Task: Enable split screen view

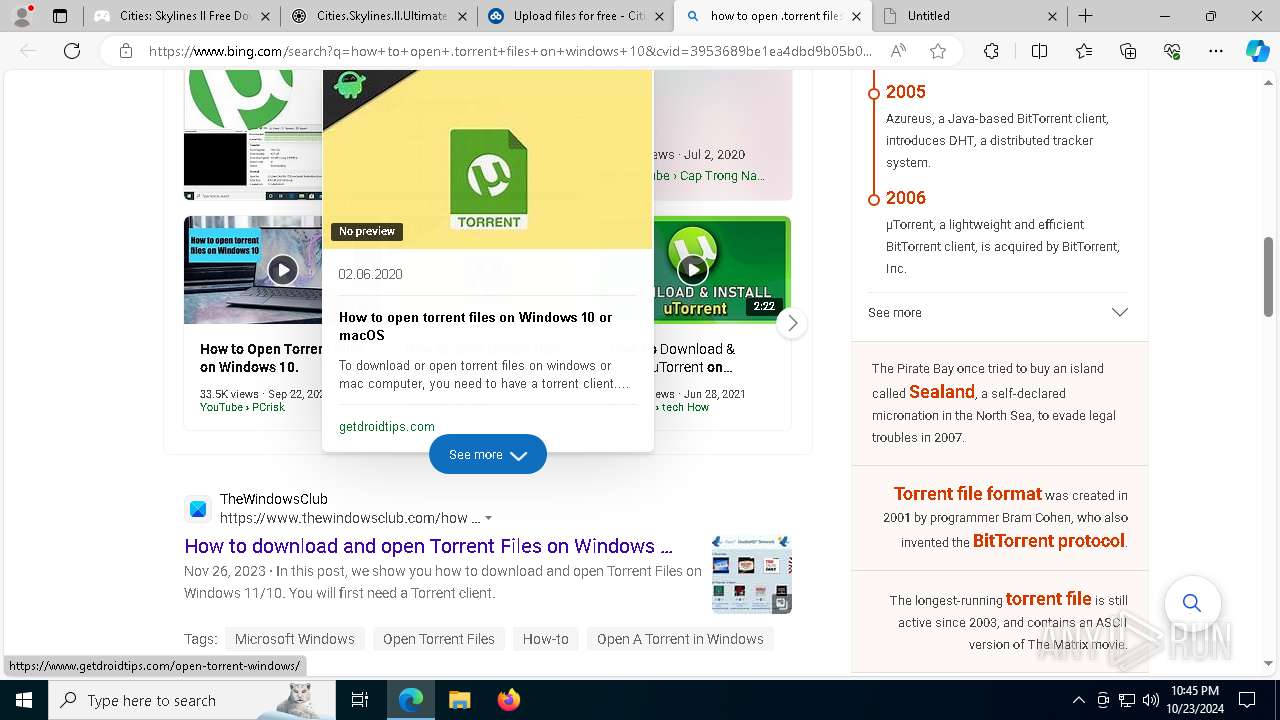Action: coord(1039,51)
